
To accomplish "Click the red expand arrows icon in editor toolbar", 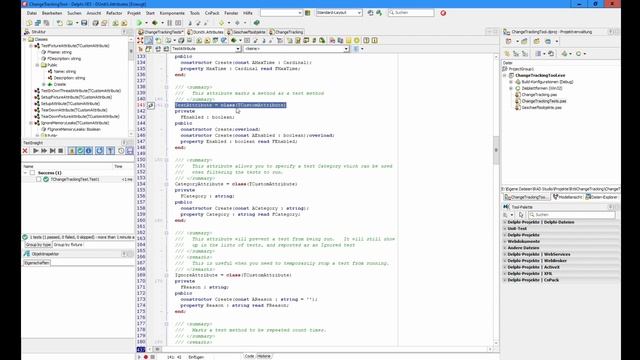I will (140, 40).
